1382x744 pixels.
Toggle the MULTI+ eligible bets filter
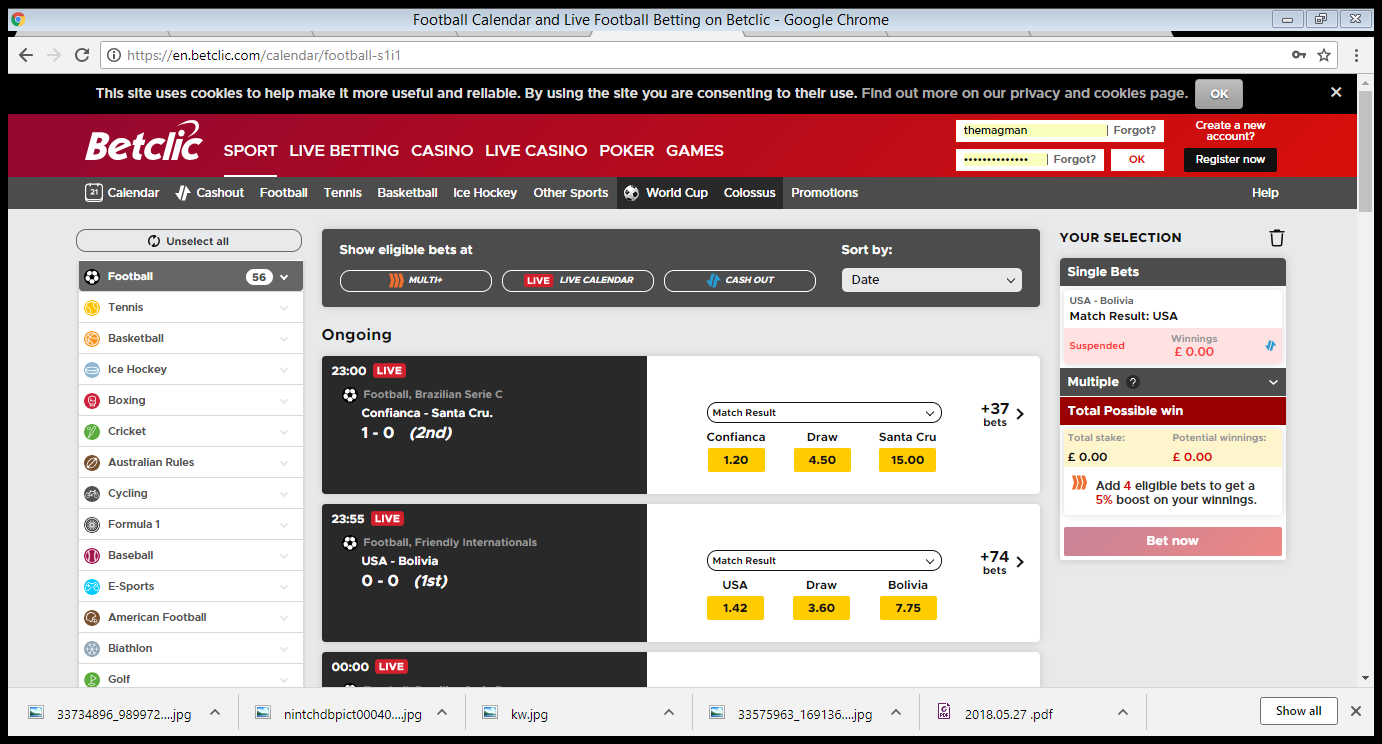[416, 280]
